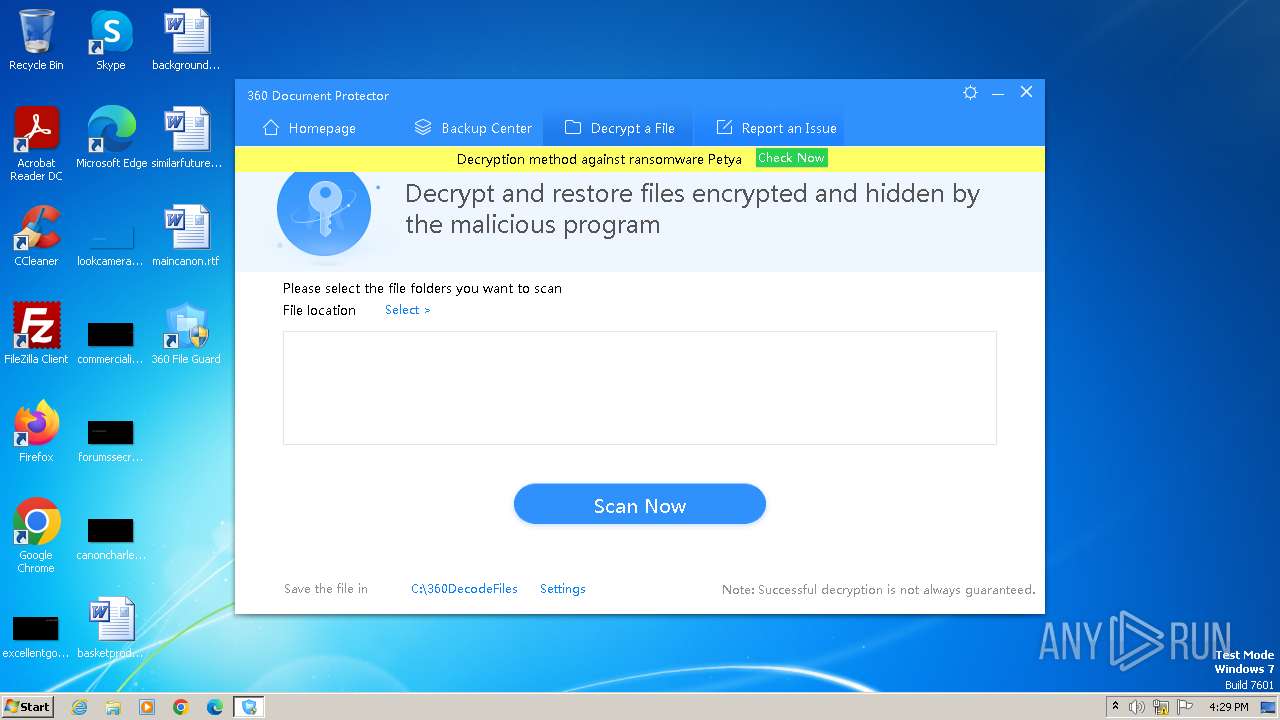
Task: Open the Start menu
Action: [x=28, y=706]
